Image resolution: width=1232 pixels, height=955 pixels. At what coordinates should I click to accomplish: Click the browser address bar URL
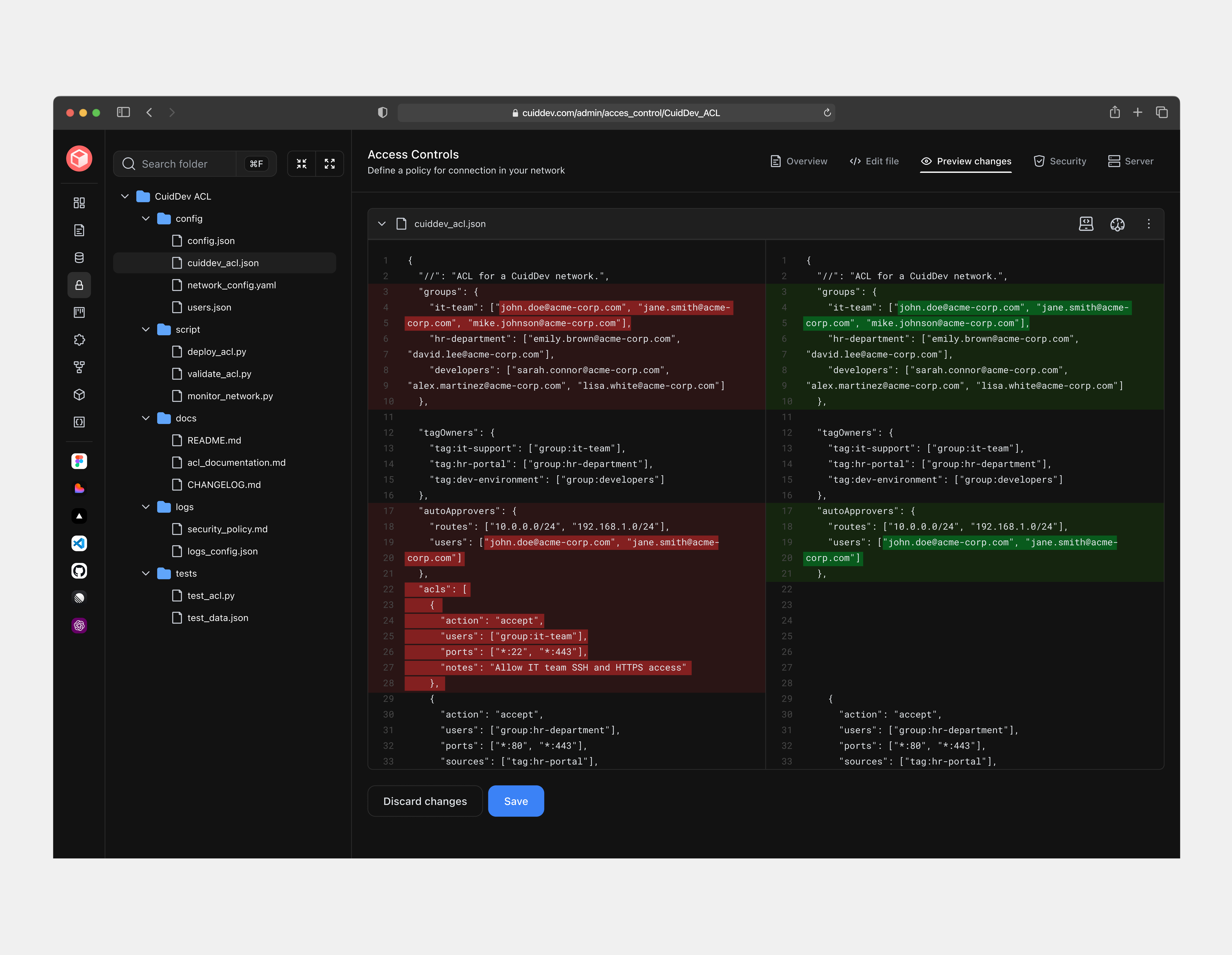coord(616,113)
